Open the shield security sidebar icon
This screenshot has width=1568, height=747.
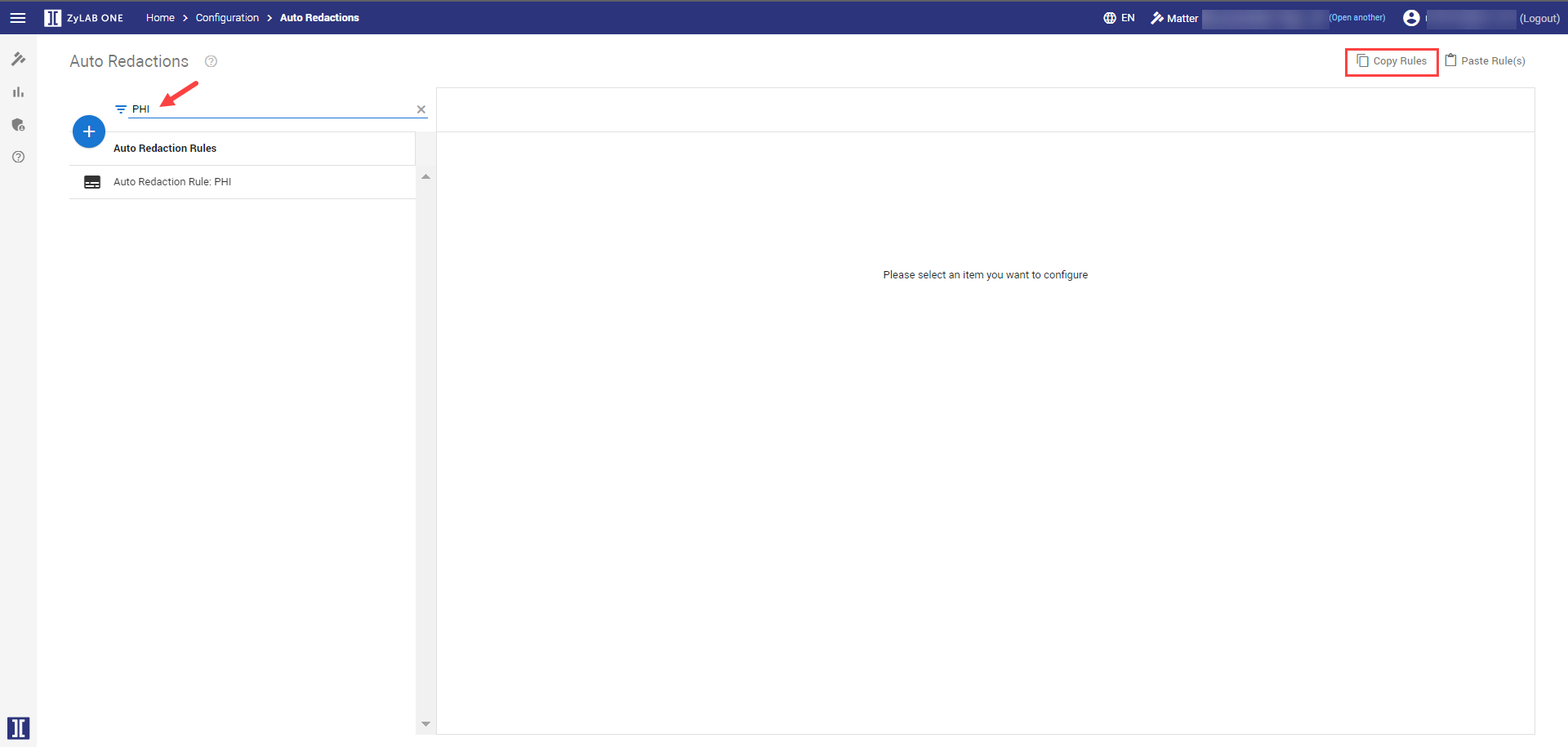(18, 125)
